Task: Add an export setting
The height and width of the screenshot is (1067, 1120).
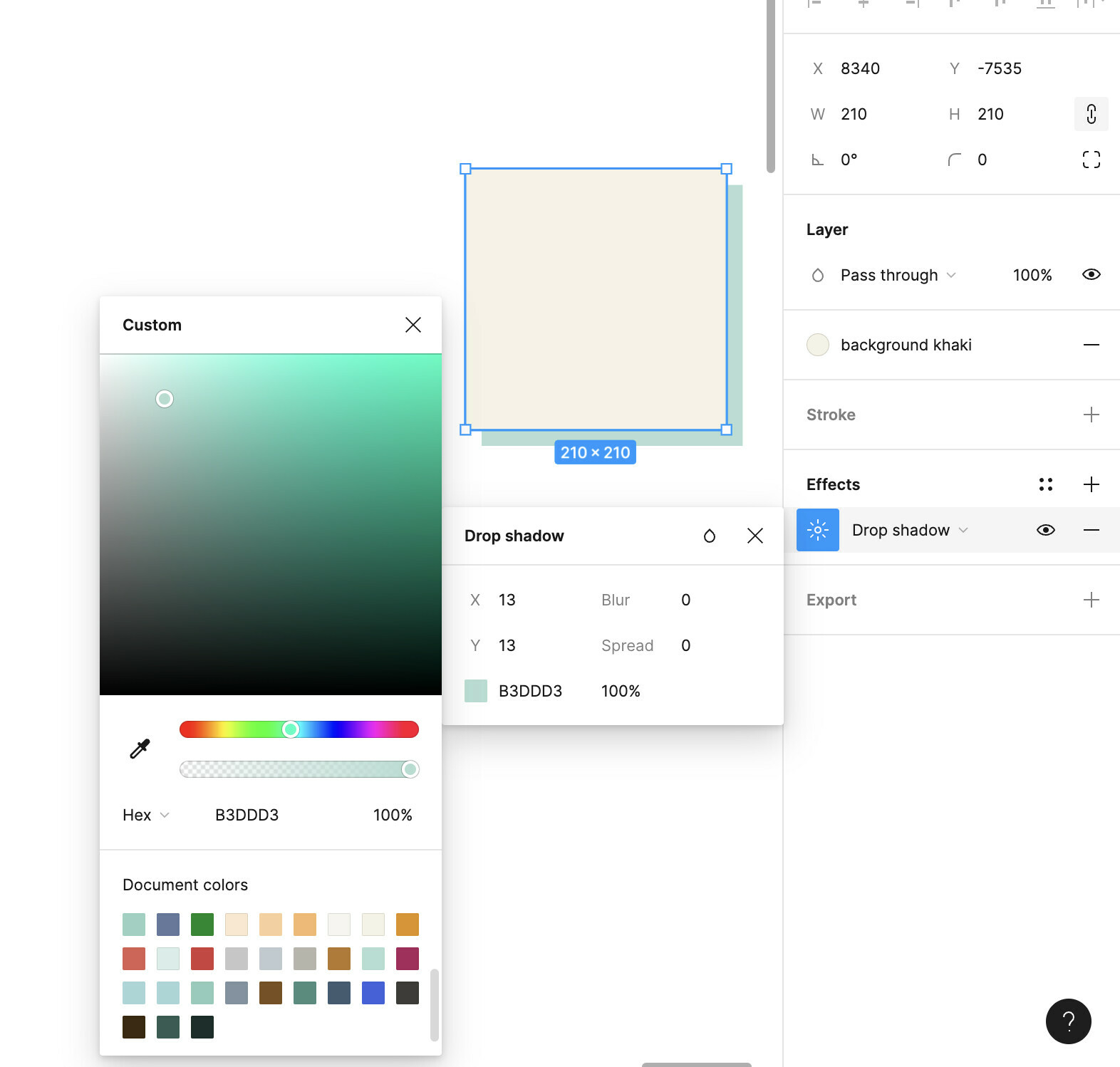Action: 1092,600
